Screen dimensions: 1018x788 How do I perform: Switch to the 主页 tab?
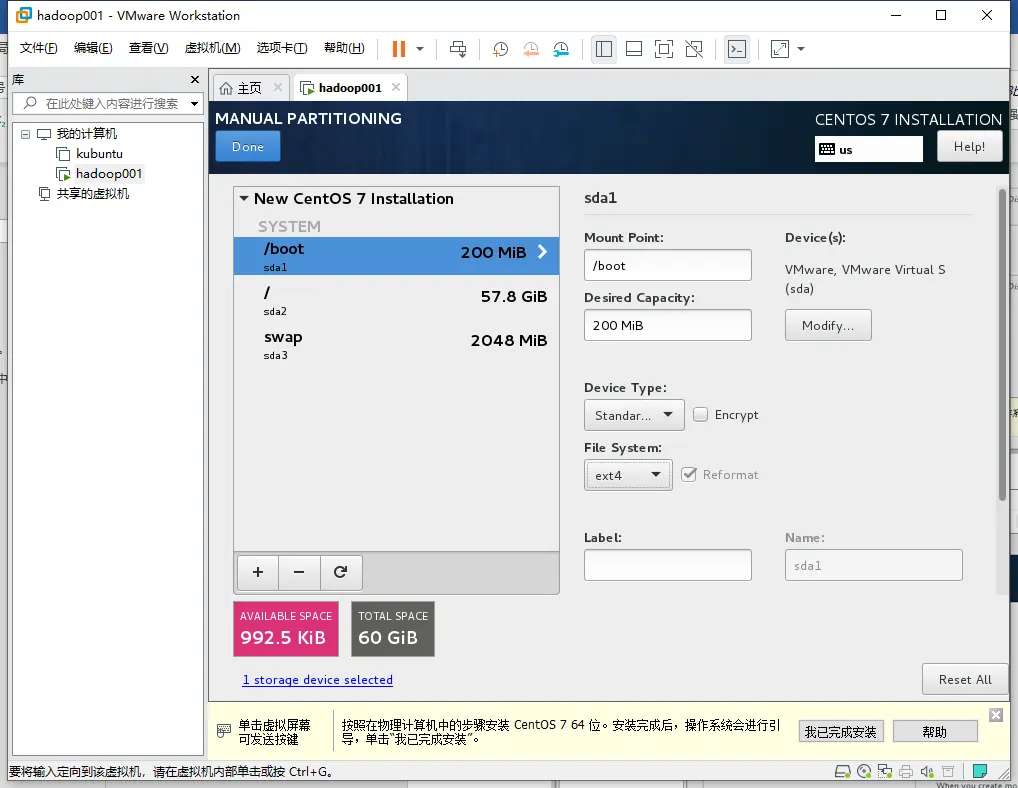click(249, 88)
